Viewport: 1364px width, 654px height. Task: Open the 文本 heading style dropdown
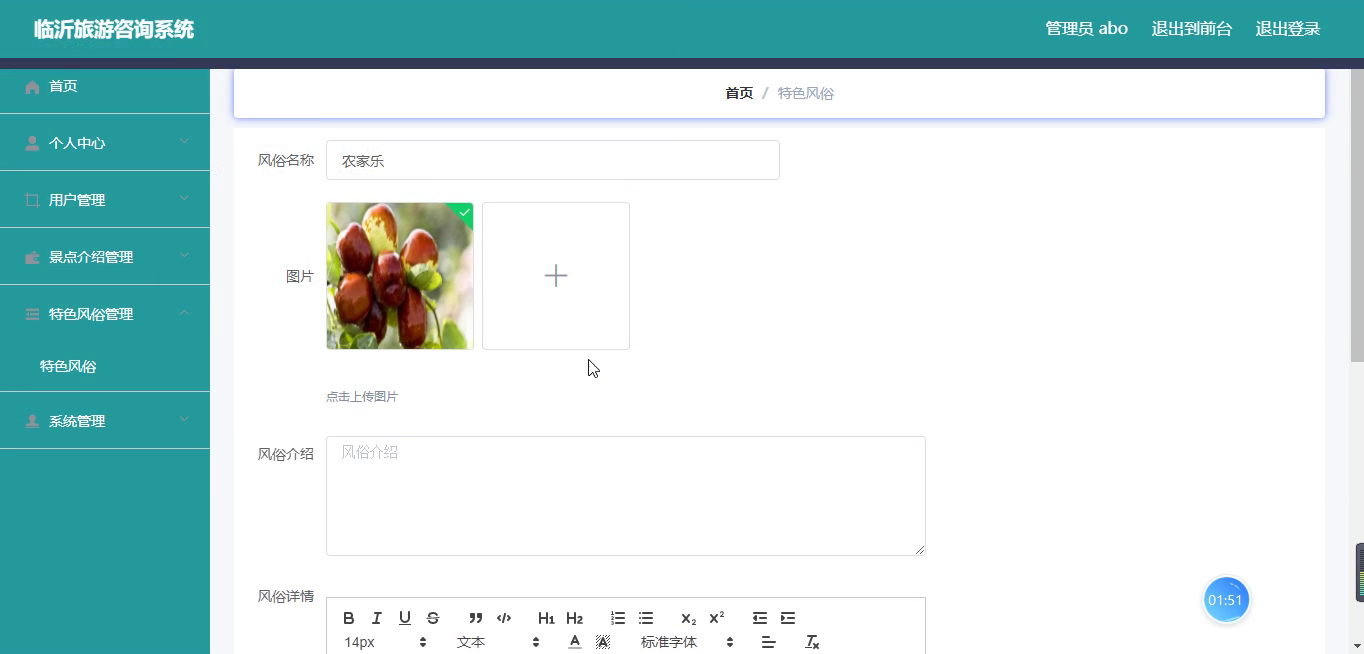(498, 642)
